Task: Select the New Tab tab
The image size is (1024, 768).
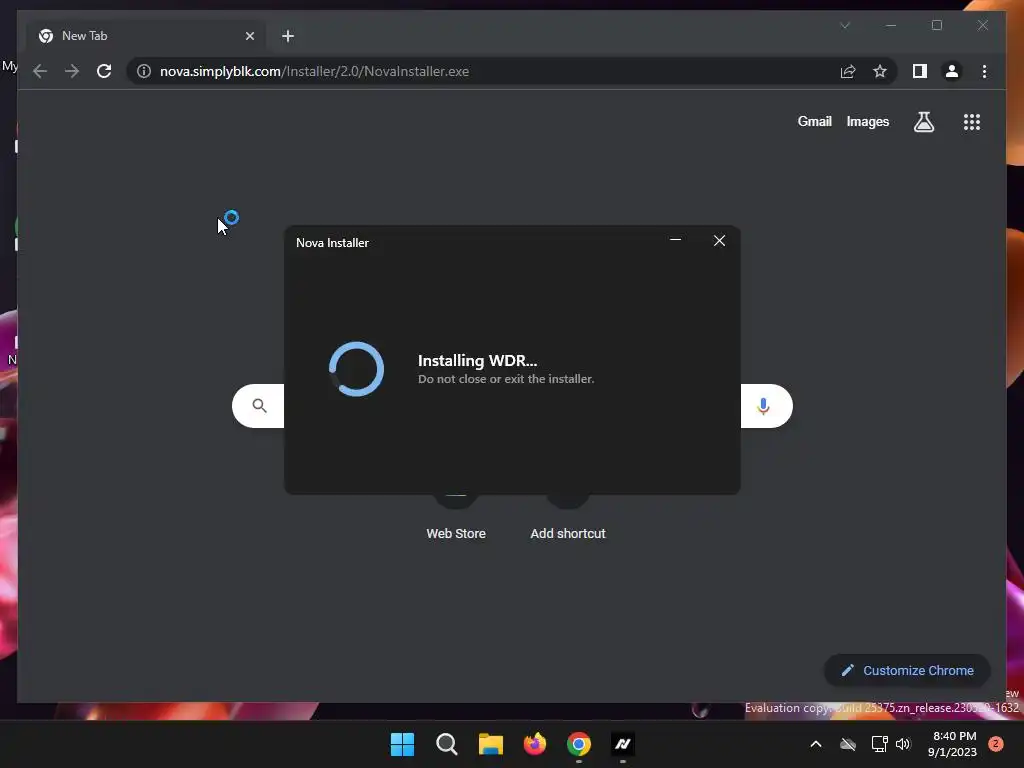Action: [x=147, y=36]
